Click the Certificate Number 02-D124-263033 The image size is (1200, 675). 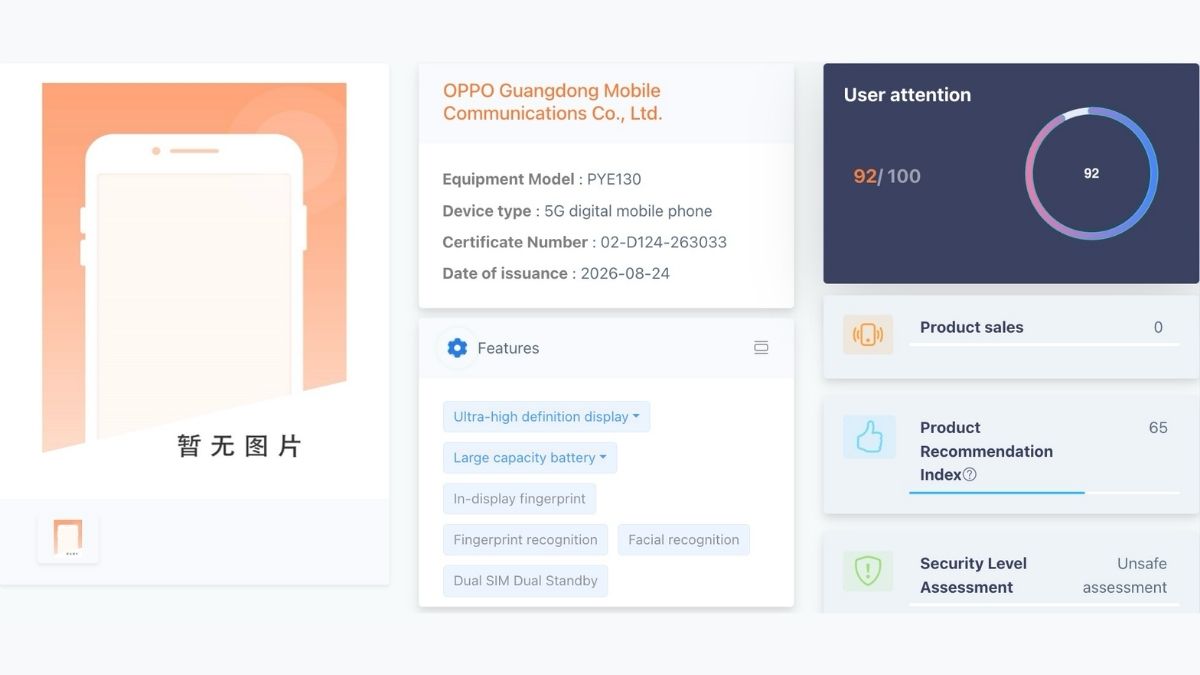pos(663,242)
